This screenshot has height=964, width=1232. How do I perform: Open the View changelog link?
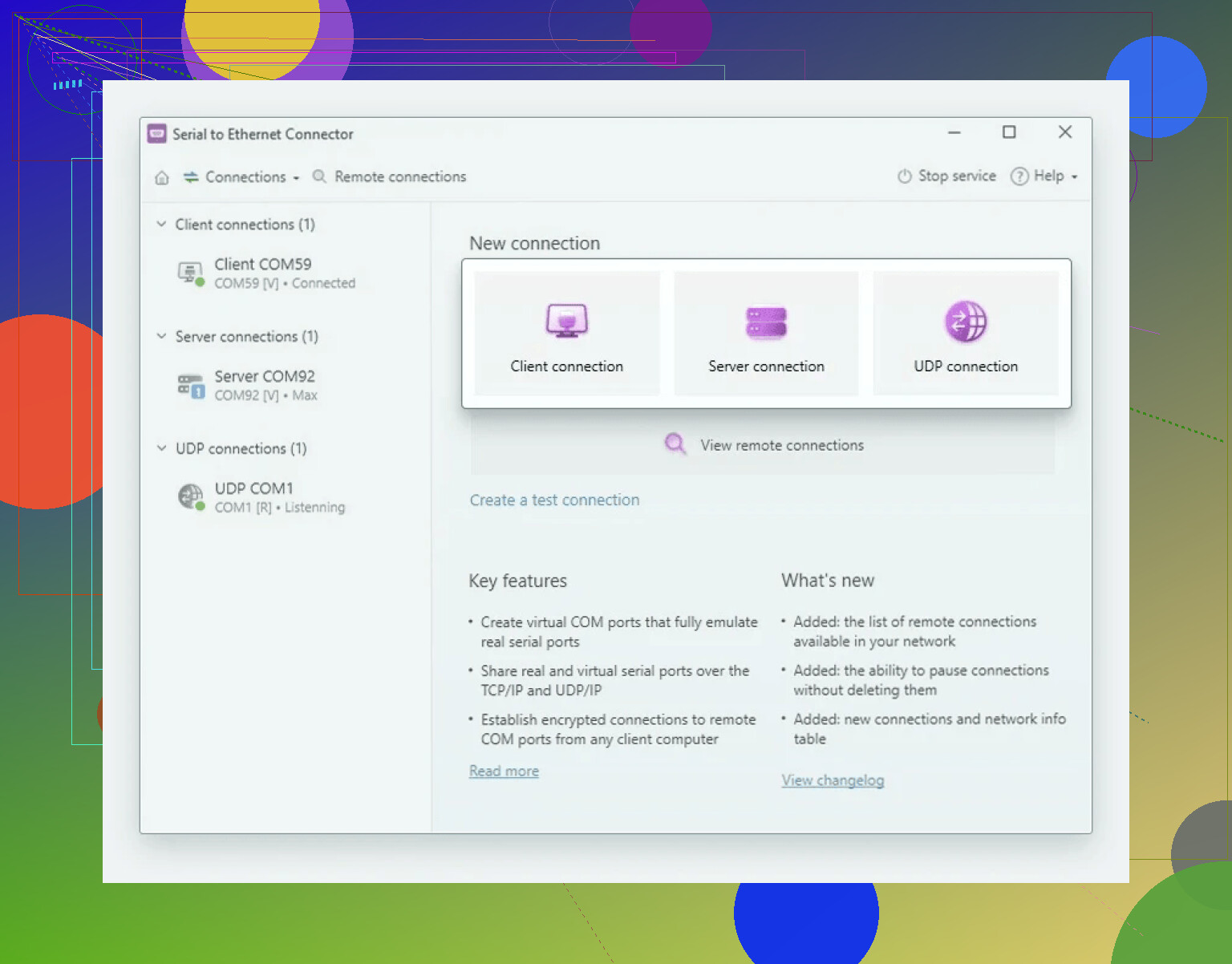click(833, 780)
